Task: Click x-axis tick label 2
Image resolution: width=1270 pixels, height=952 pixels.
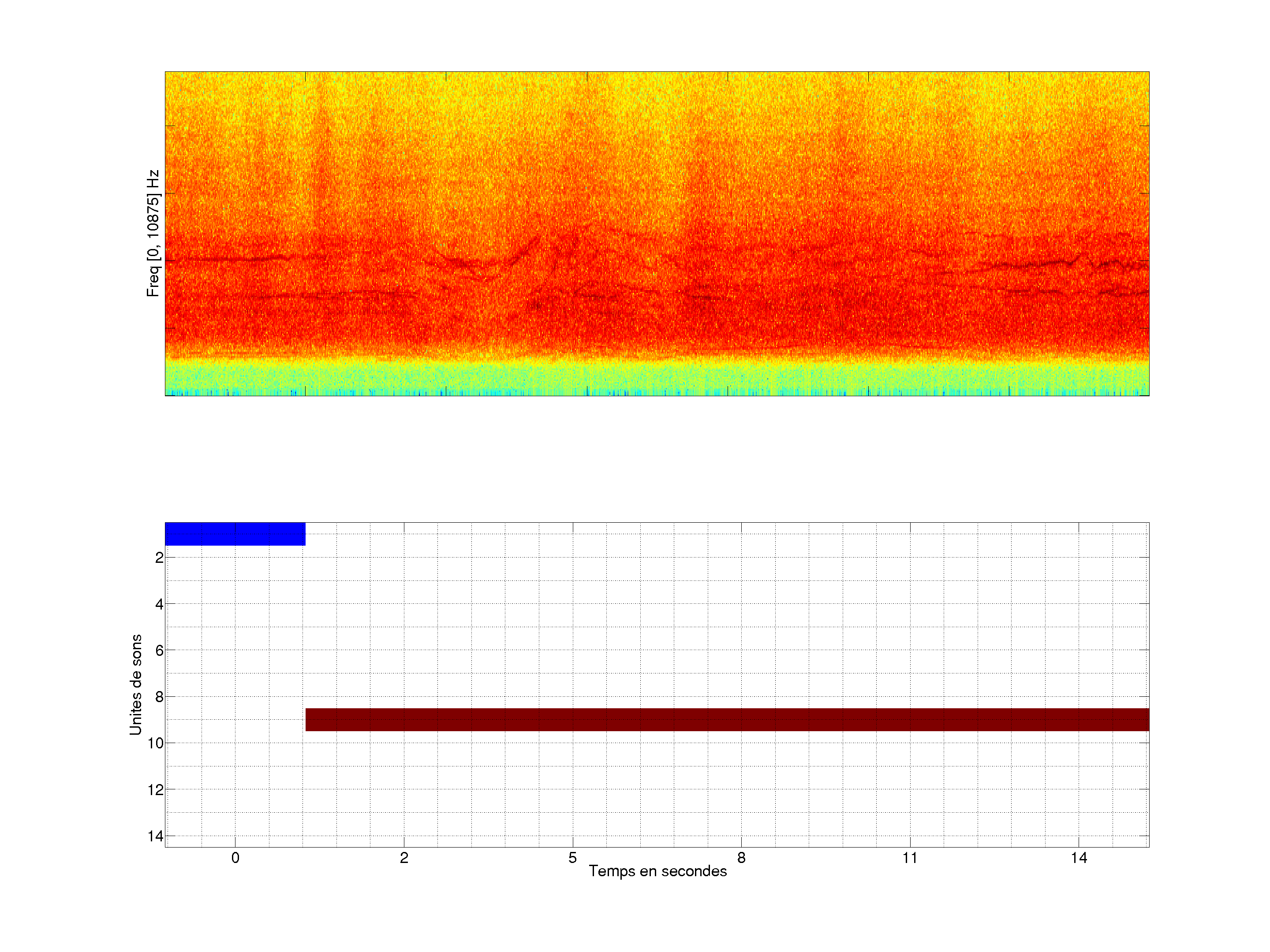Action: [x=403, y=858]
